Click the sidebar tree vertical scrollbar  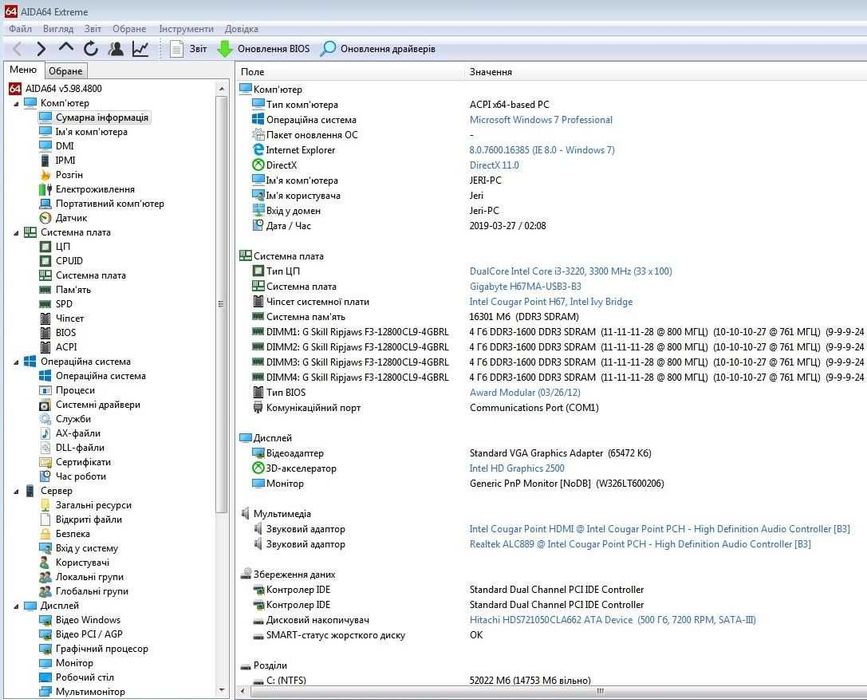click(221, 304)
